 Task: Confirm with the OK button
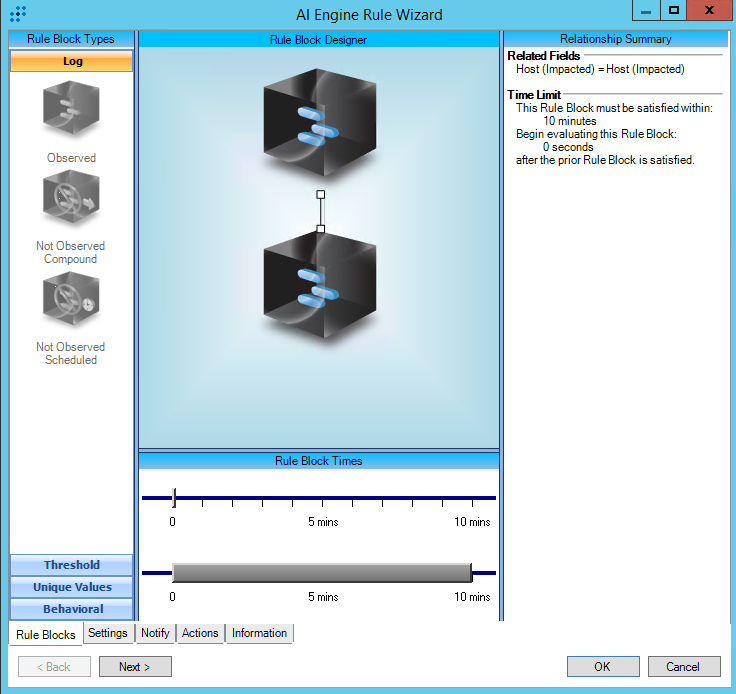tap(603, 667)
